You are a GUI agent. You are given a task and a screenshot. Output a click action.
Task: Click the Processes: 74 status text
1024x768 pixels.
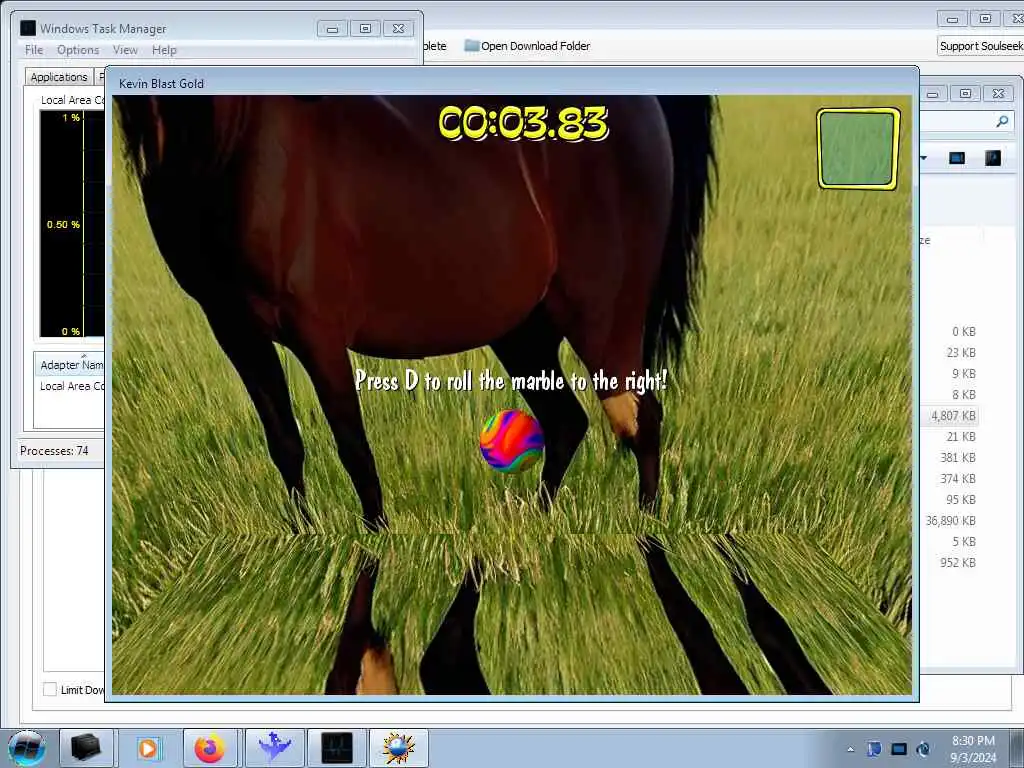tap(54, 451)
